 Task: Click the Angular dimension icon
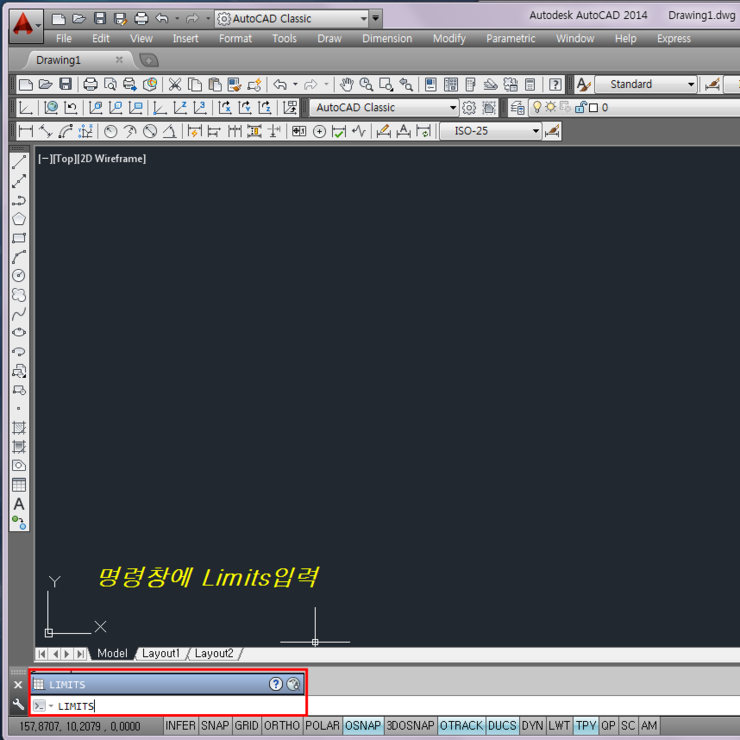pyautogui.click(x=170, y=131)
